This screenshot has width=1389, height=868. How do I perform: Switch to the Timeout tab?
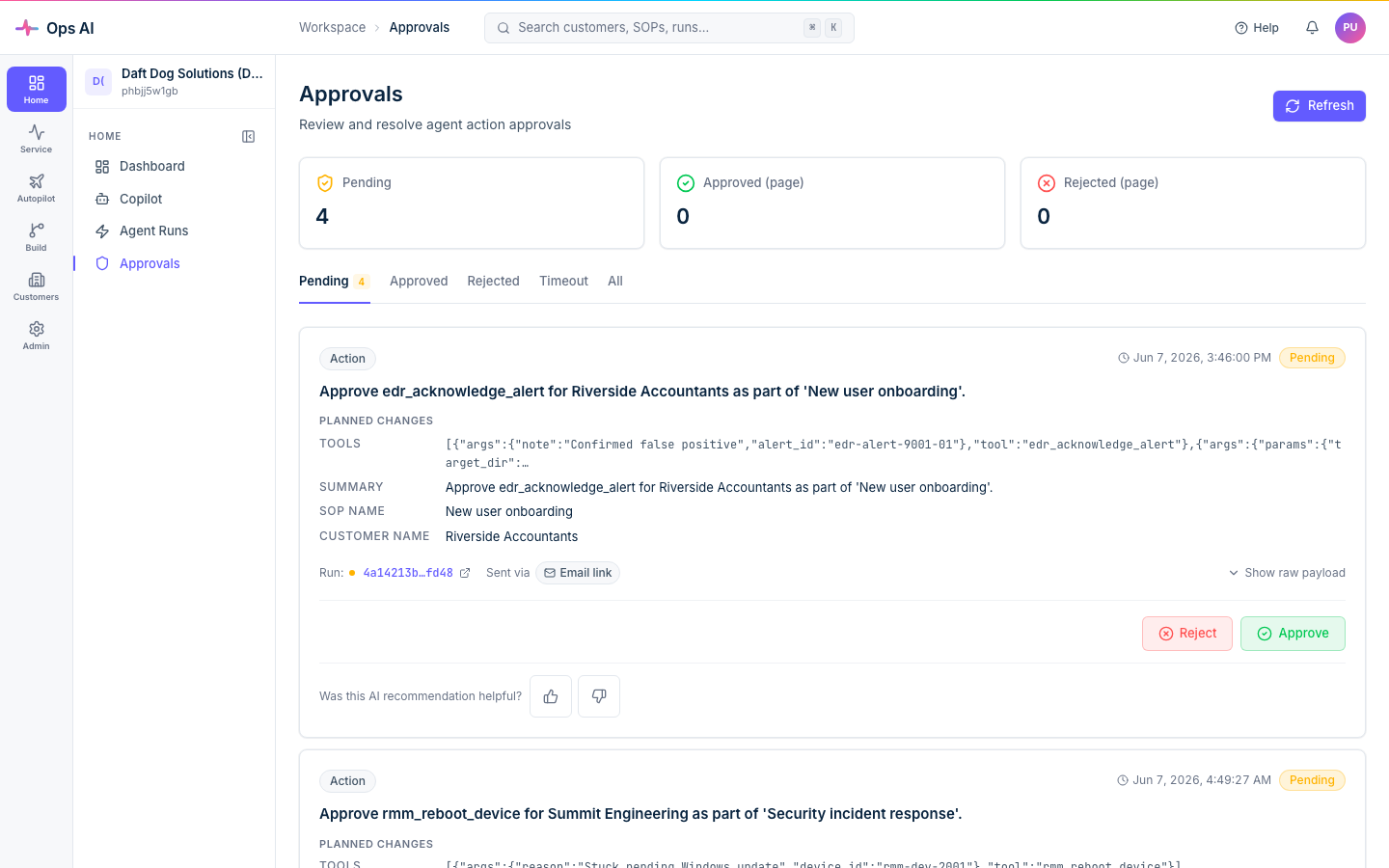[563, 282]
